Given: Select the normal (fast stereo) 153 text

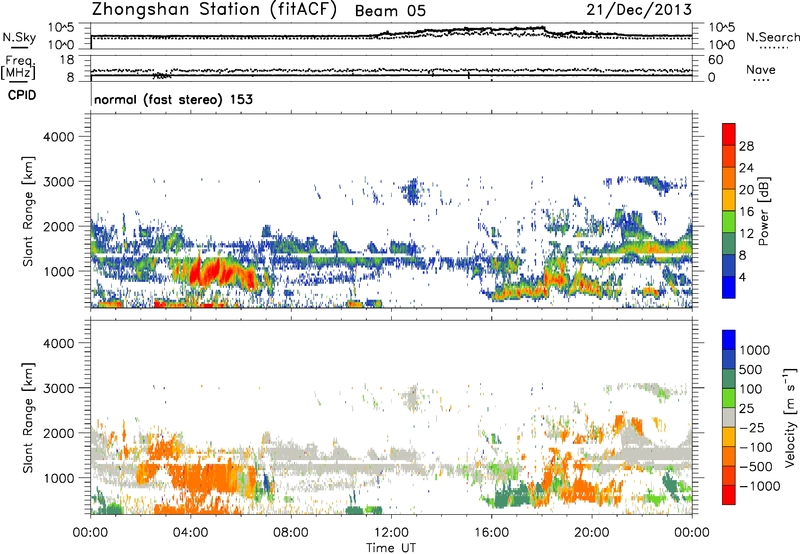Looking at the screenshot, I should 173,99.
